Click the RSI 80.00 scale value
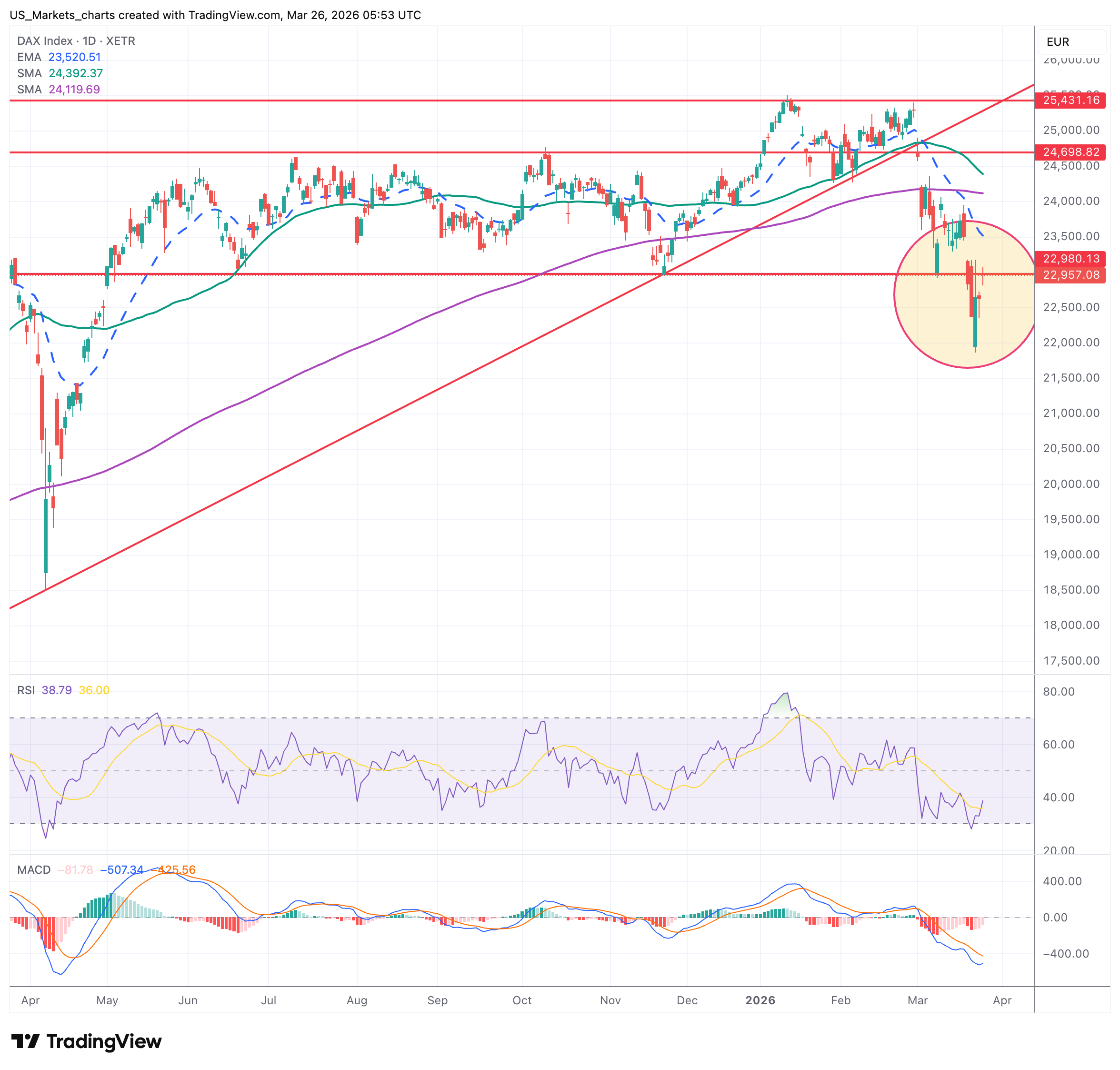This screenshot has height=1070, width=1120. [x=1059, y=692]
